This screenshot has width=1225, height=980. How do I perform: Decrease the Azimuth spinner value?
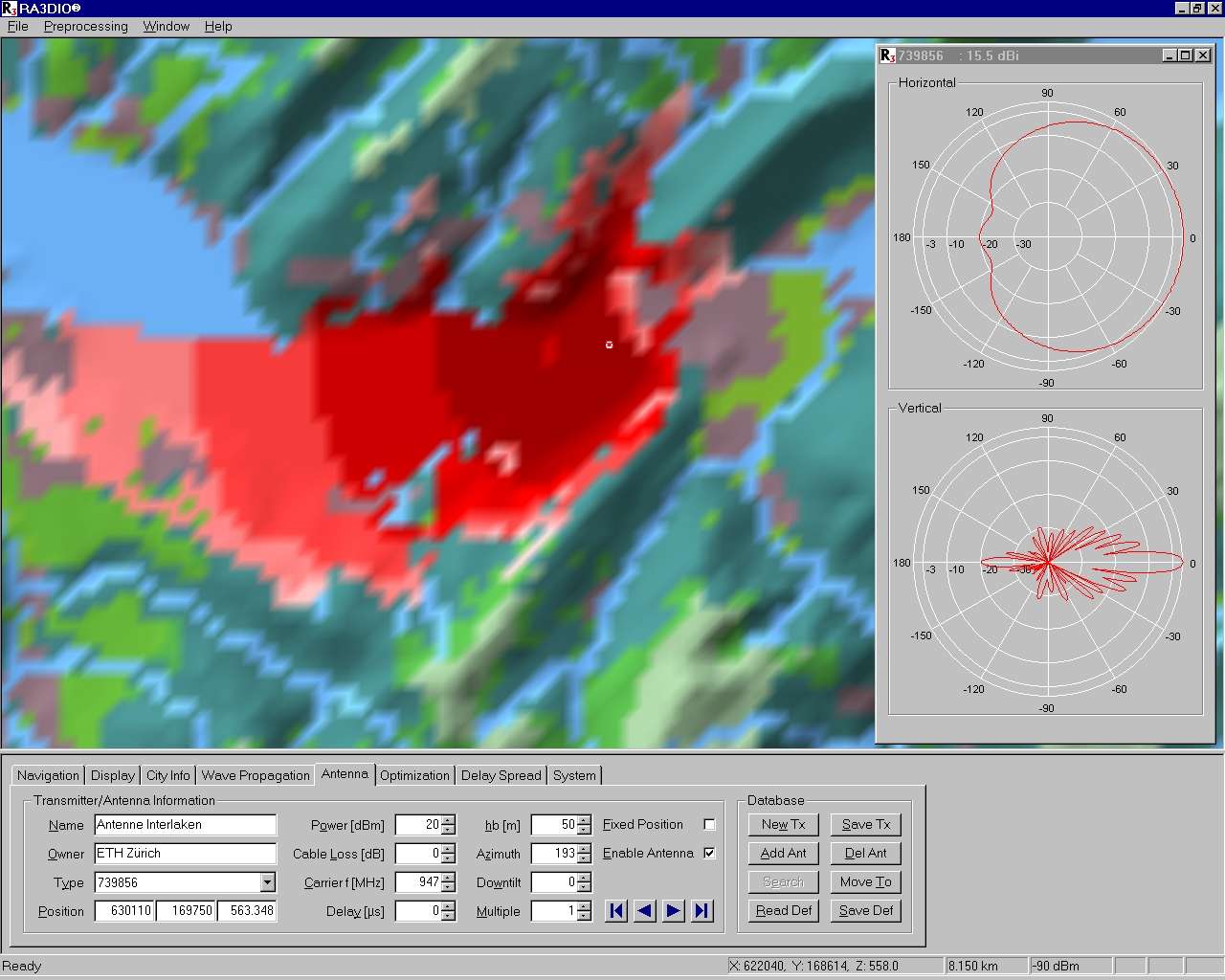pos(584,858)
